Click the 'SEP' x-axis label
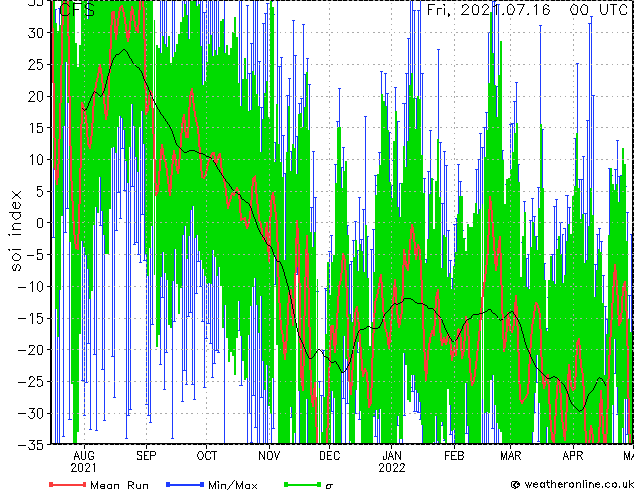This screenshot has height=490, width=634. pyautogui.click(x=146, y=456)
